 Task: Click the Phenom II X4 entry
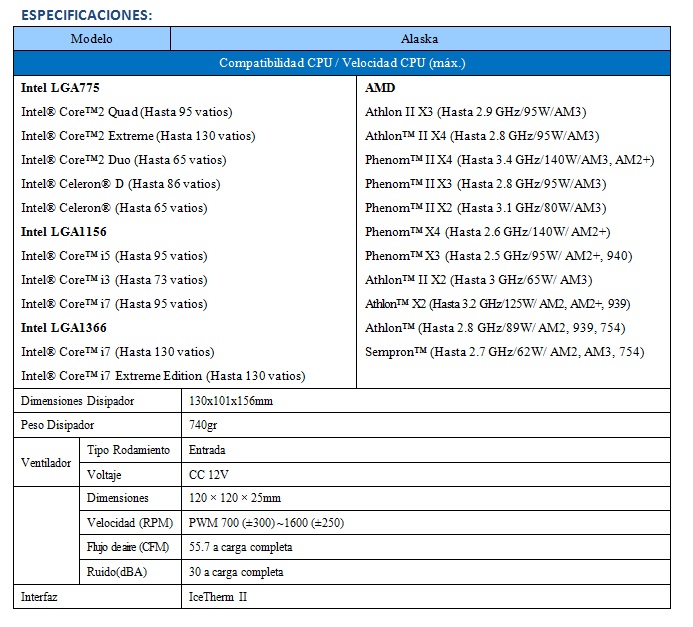[509, 160]
